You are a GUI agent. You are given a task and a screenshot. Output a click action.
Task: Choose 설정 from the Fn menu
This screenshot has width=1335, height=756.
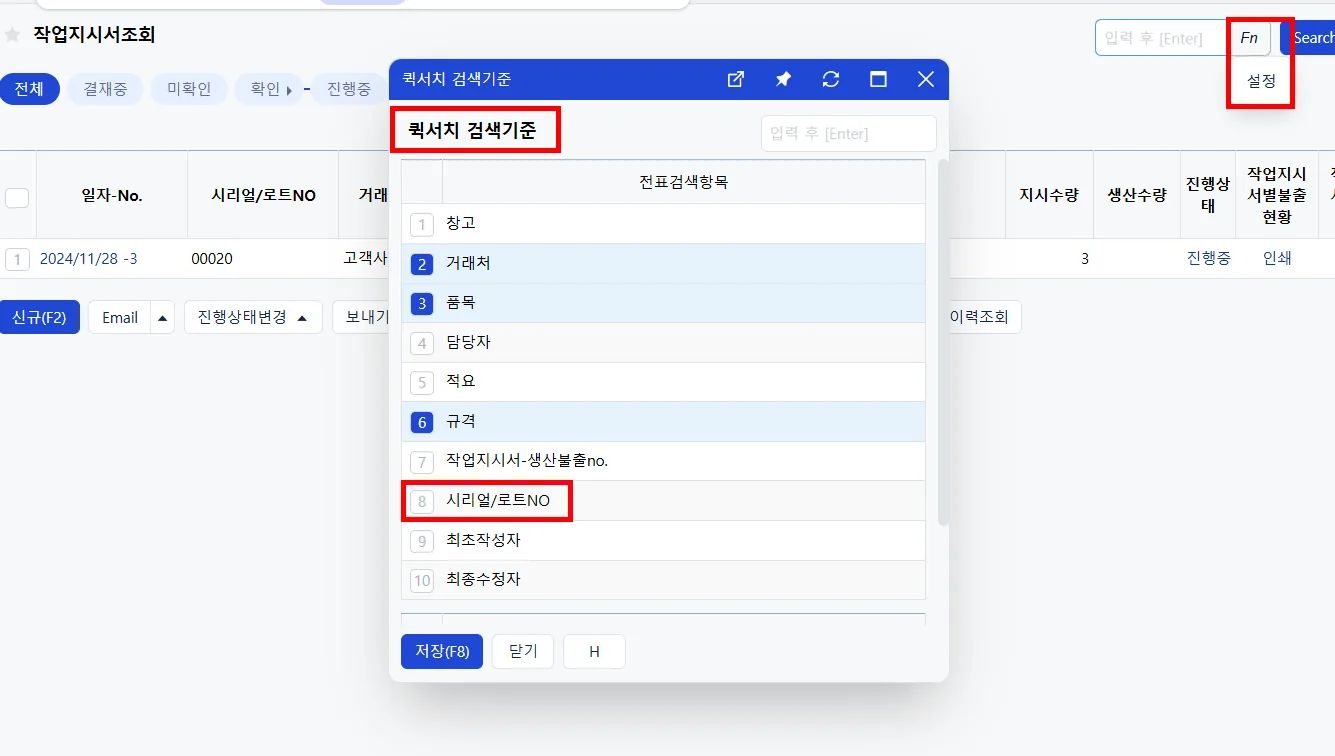[x=1261, y=82]
